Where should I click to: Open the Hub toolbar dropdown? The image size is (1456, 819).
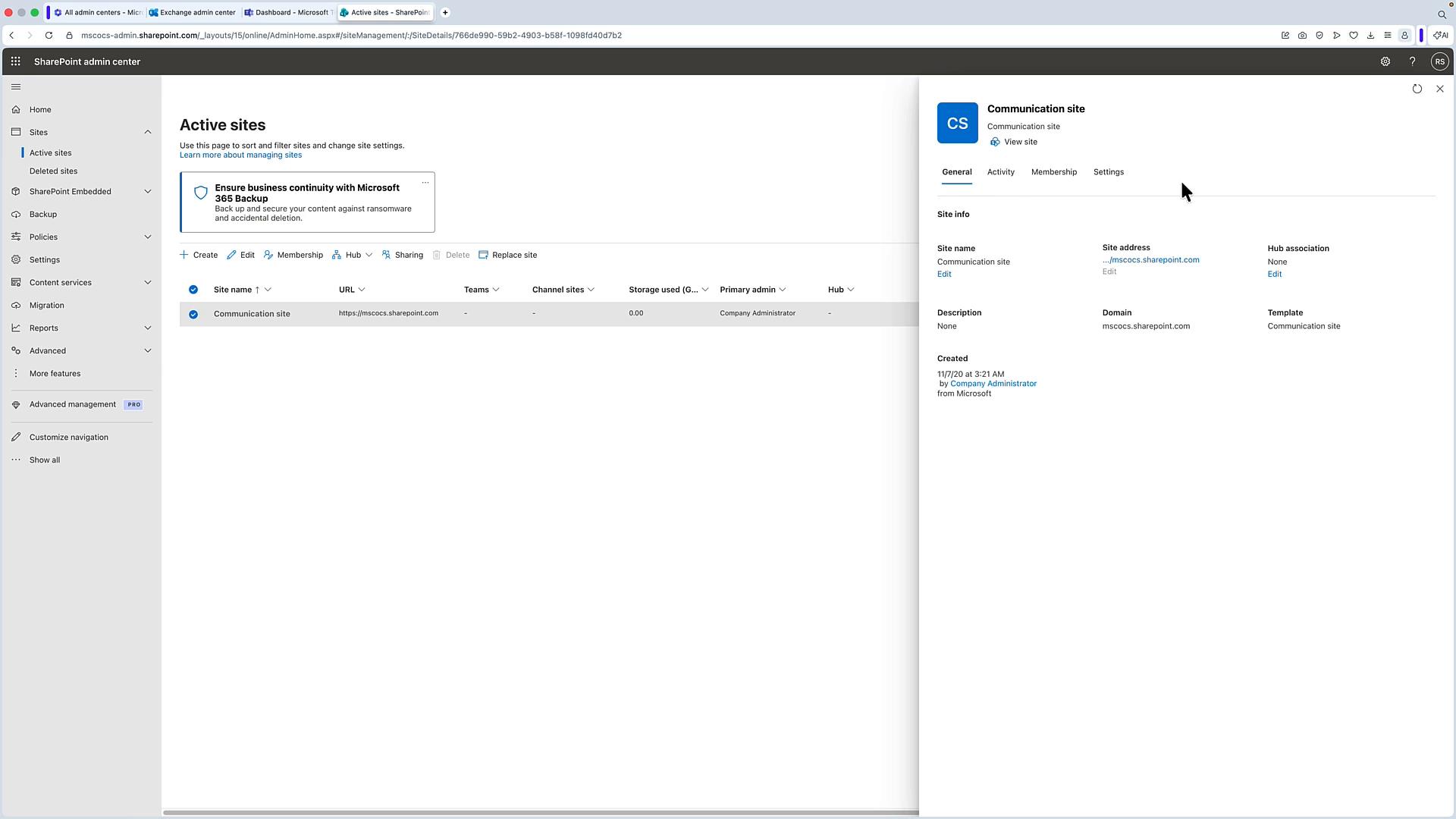352,256
